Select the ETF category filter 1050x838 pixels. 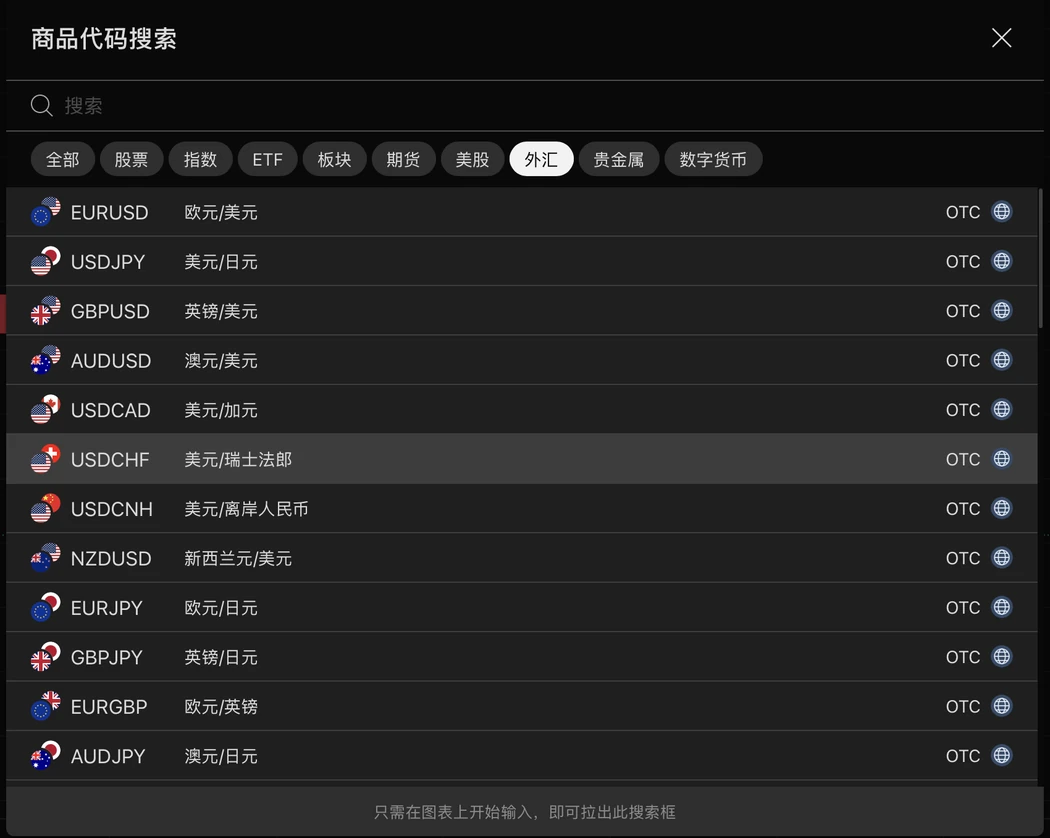coord(267,159)
